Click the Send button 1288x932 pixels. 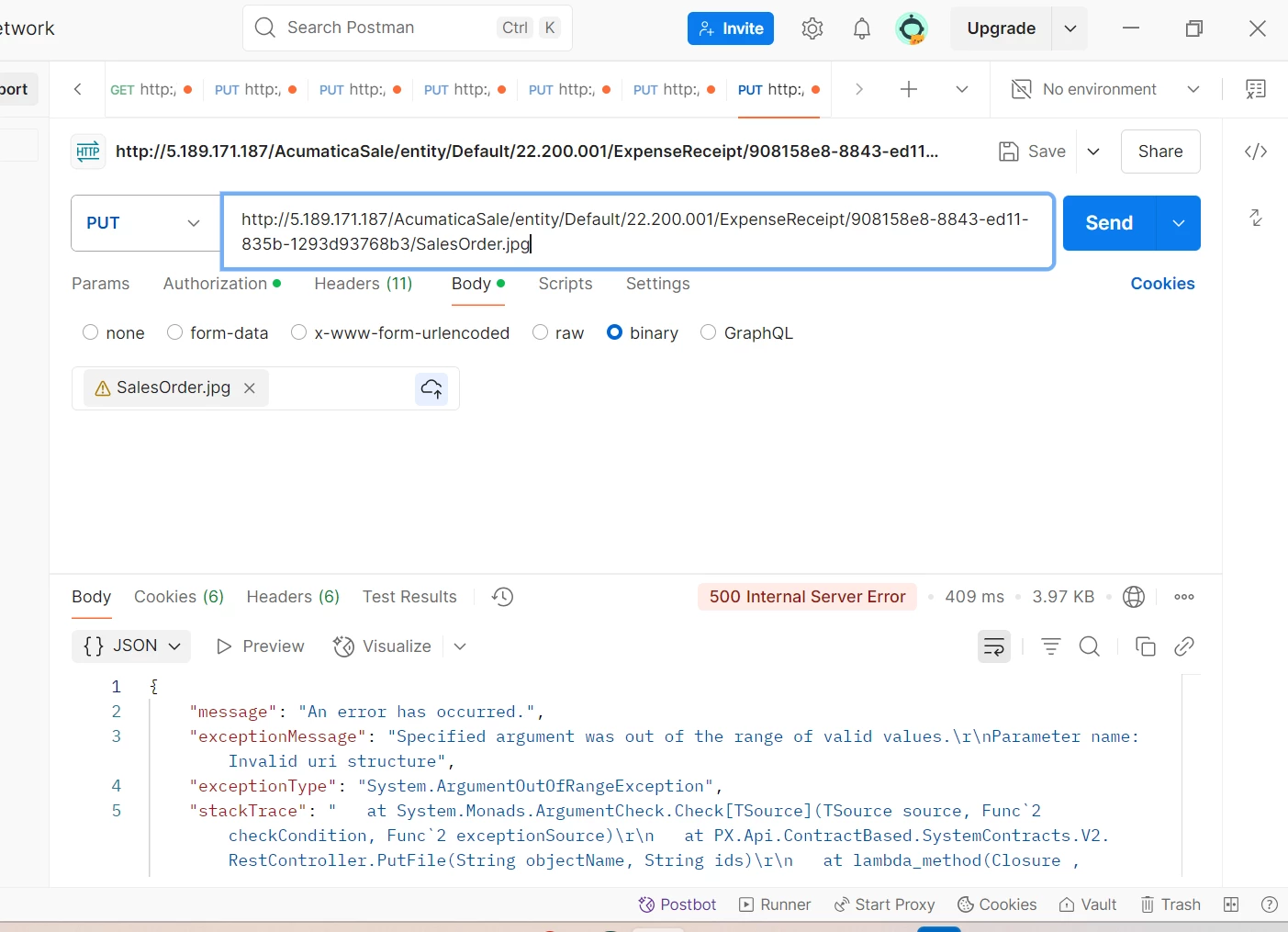click(x=1109, y=223)
